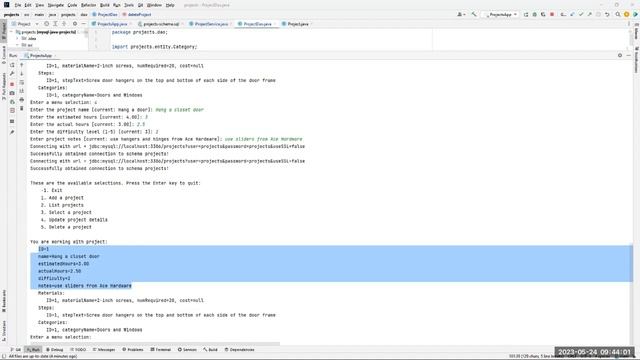
Task: Open the Services tool window button
Action: click(187, 350)
